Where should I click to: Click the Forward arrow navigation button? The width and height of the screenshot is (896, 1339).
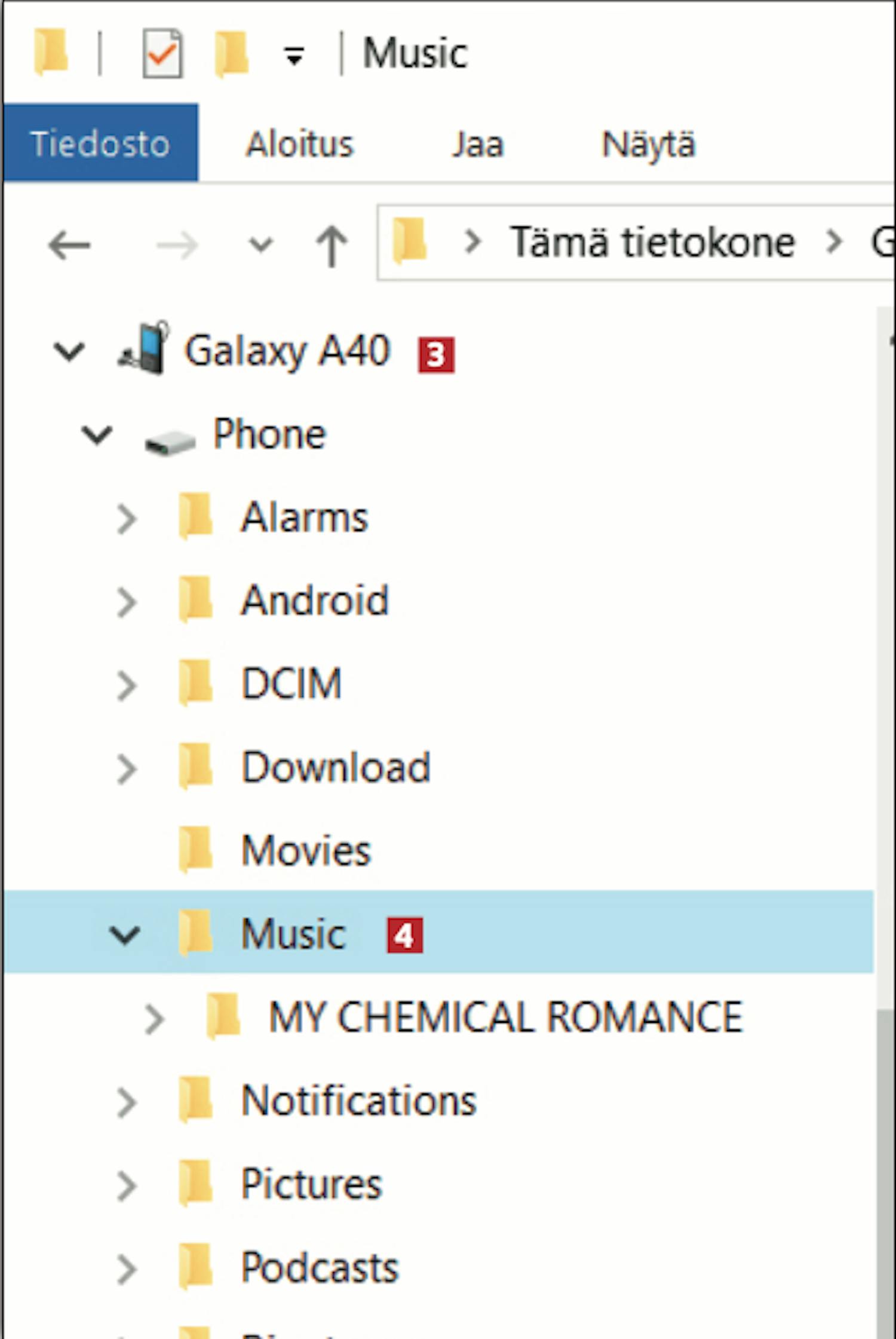(177, 244)
